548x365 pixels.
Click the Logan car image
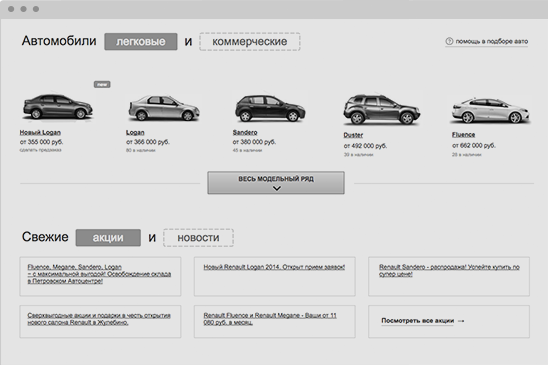(164, 108)
